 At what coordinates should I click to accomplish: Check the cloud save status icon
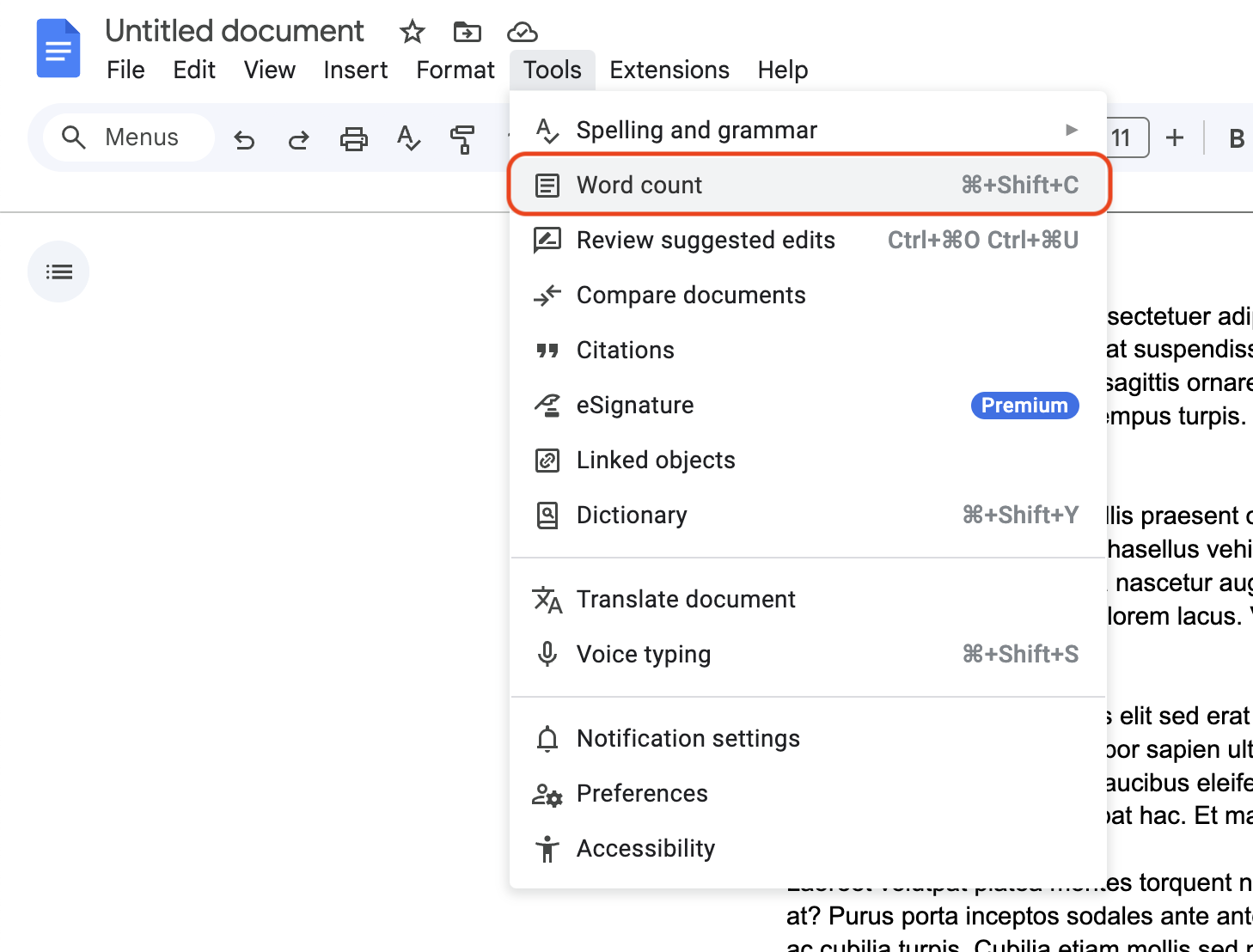pyautogui.click(x=523, y=33)
